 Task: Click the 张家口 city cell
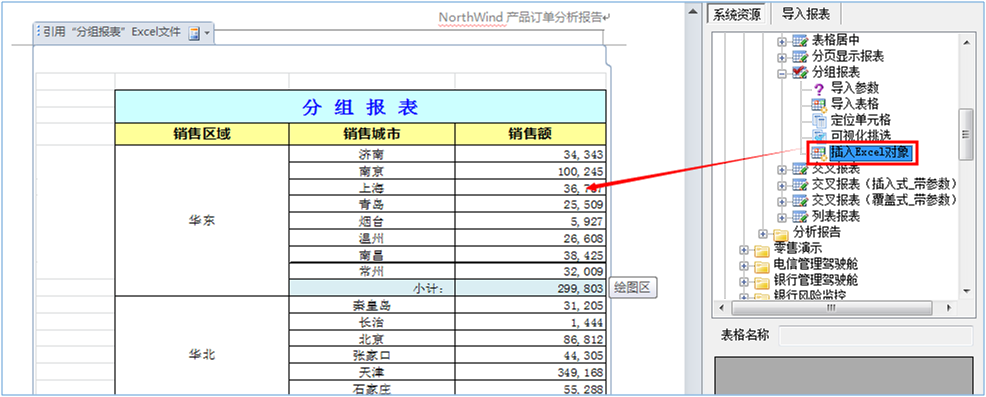(372, 355)
